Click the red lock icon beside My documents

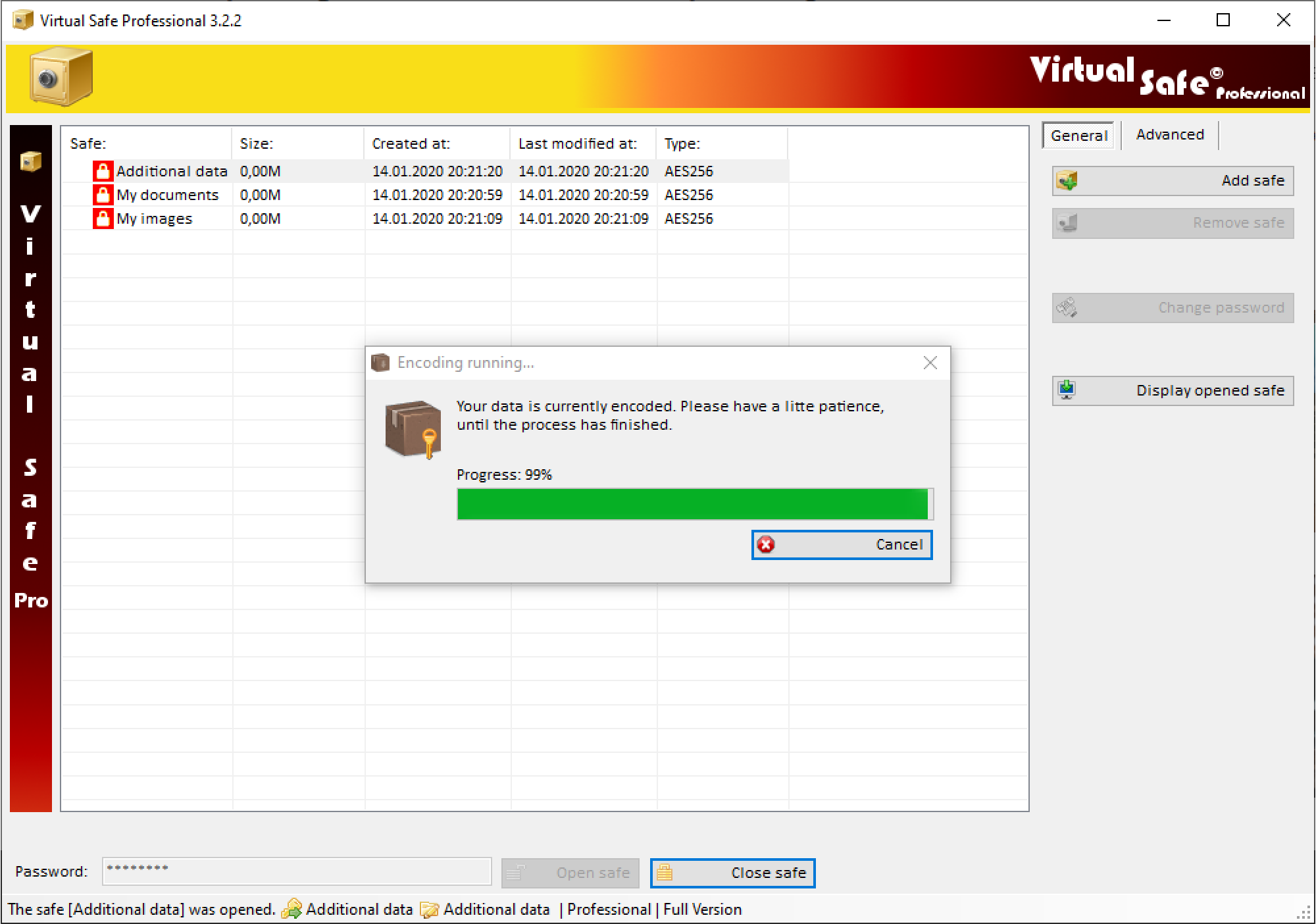click(103, 195)
